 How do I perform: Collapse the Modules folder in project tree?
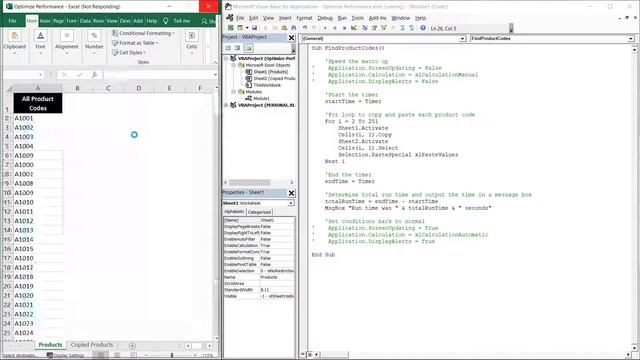pyautogui.click(x=233, y=92)
